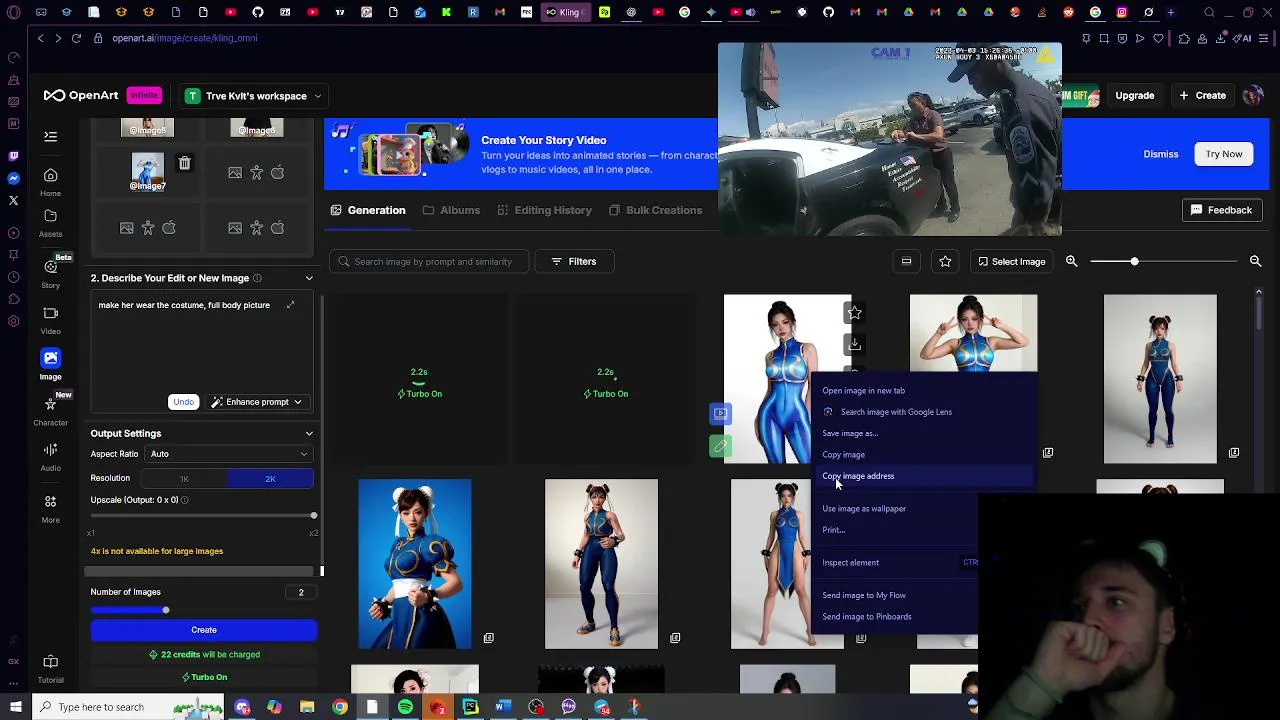Open the Enhance prompt dropdown
The image size is (1280, 720).
tap(257, 402)
